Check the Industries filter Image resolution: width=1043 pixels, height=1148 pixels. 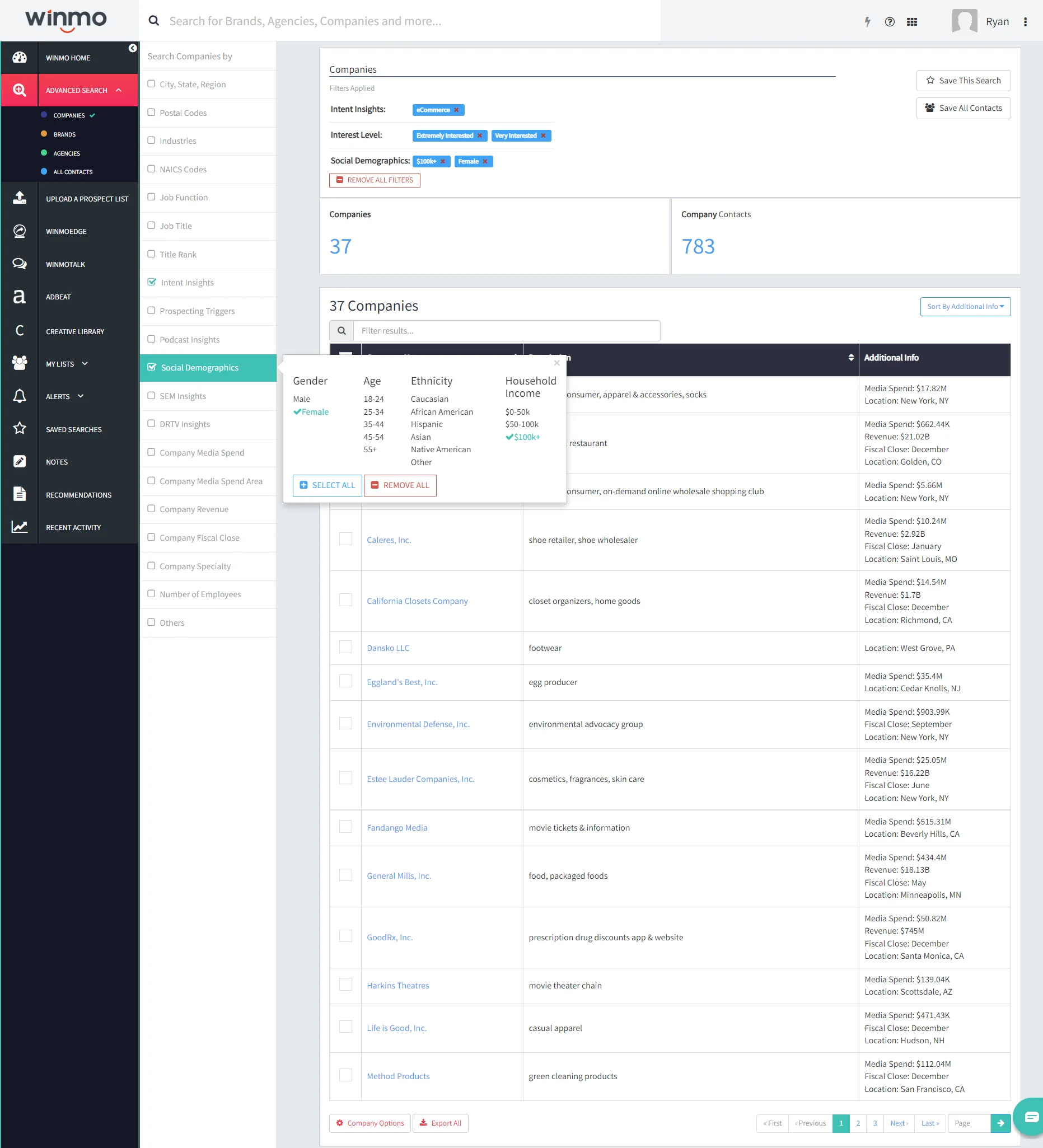click(151, 140)
